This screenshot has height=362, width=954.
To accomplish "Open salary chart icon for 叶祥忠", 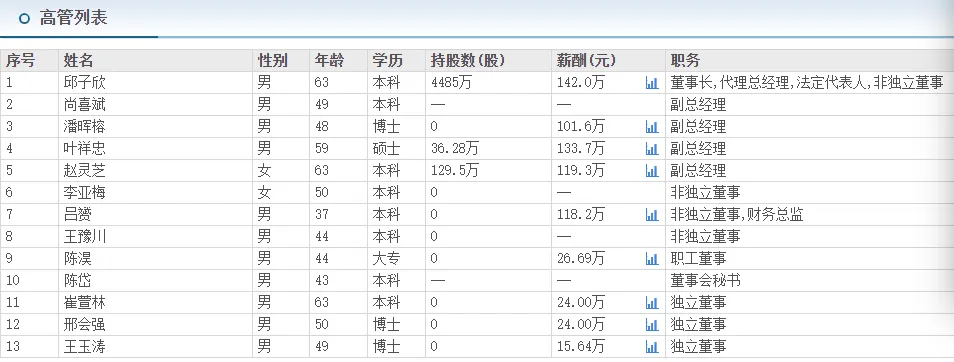I will click(652, 149).
